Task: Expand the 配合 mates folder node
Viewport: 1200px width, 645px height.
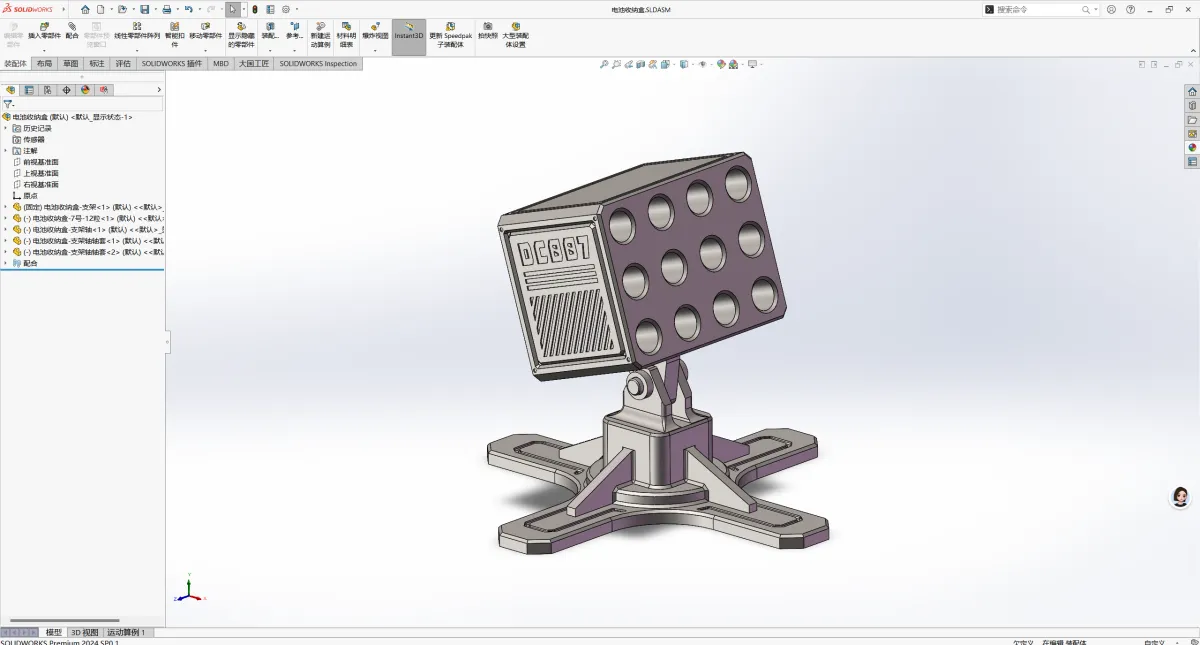Action: pyautogui.click(x=5, y=263)
